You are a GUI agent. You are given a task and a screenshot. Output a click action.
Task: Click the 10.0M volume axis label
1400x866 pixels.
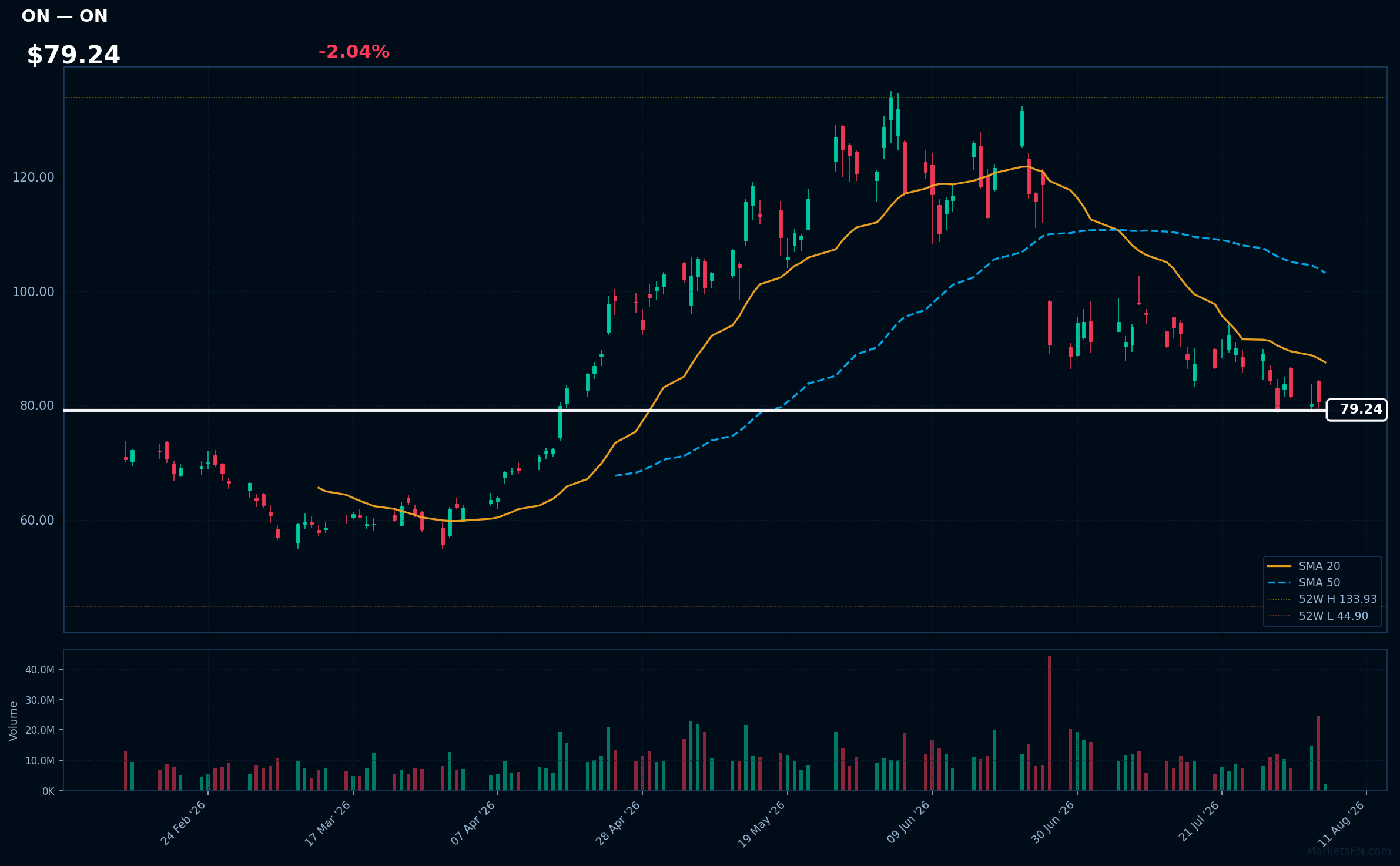(x=40, y=760)
